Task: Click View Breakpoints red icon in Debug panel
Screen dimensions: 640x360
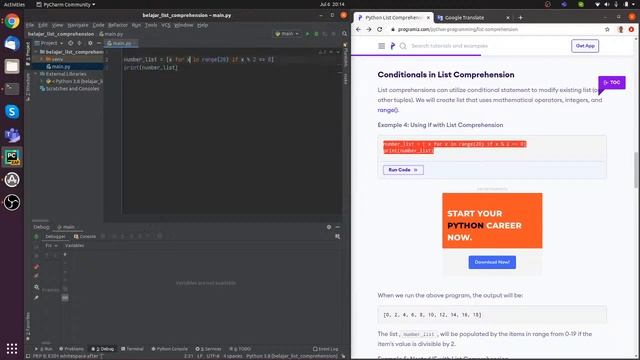Action: (36, 267)
